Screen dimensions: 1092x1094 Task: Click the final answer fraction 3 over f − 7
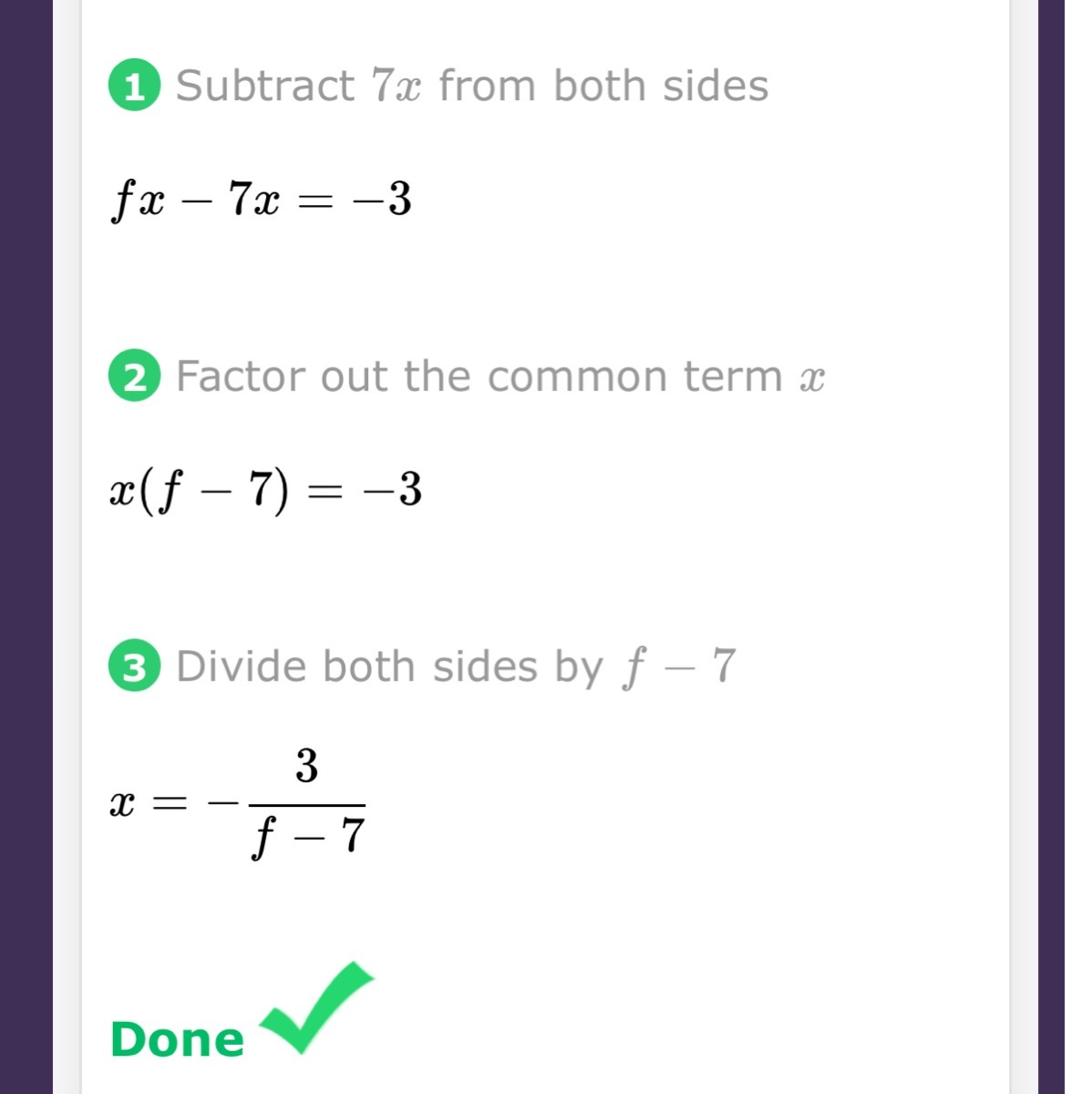[x=307, y=803]
